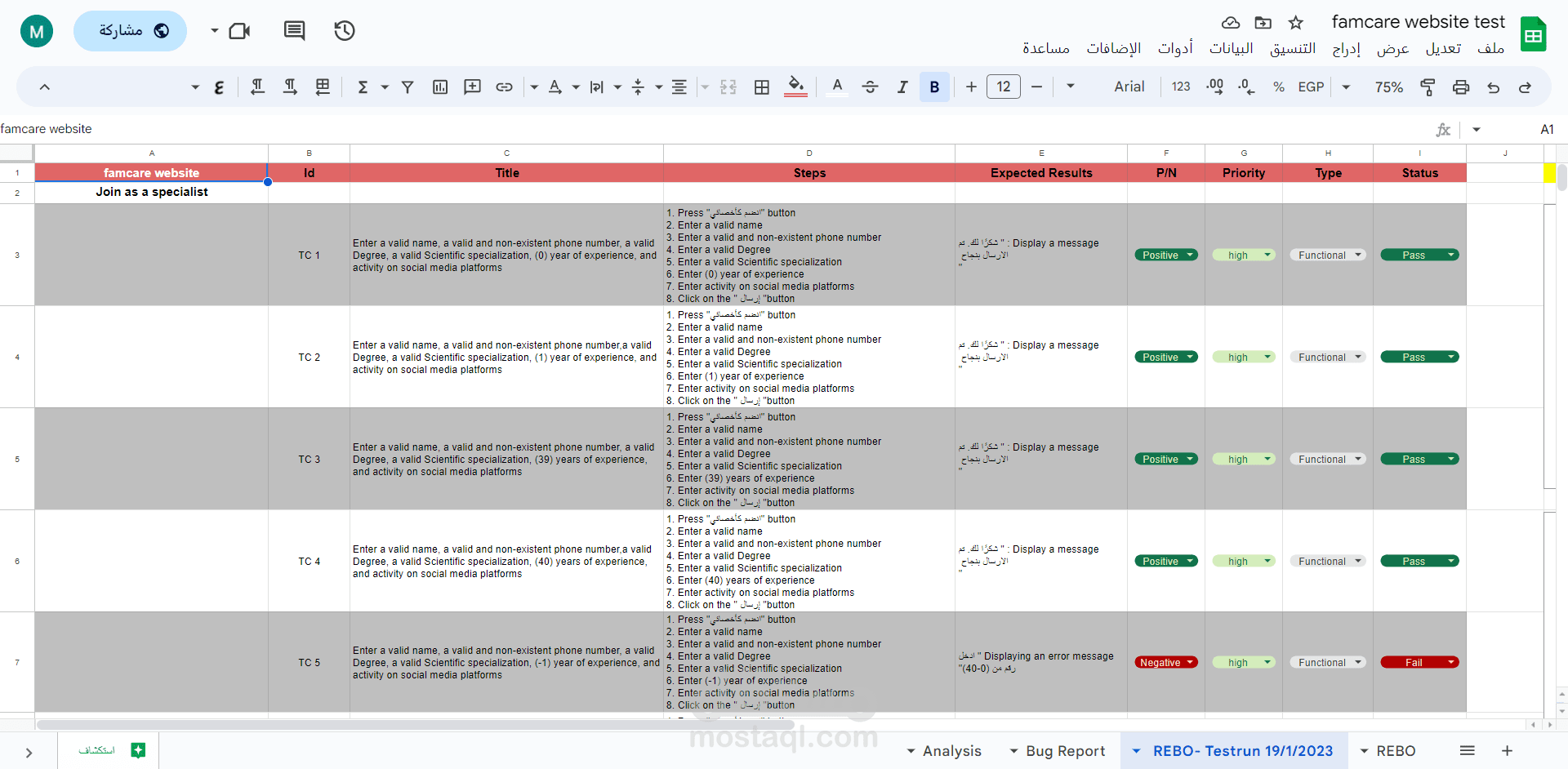Toggle strikethrough formatting
This screenshot has width=1568, height=769.
[870, 87]
